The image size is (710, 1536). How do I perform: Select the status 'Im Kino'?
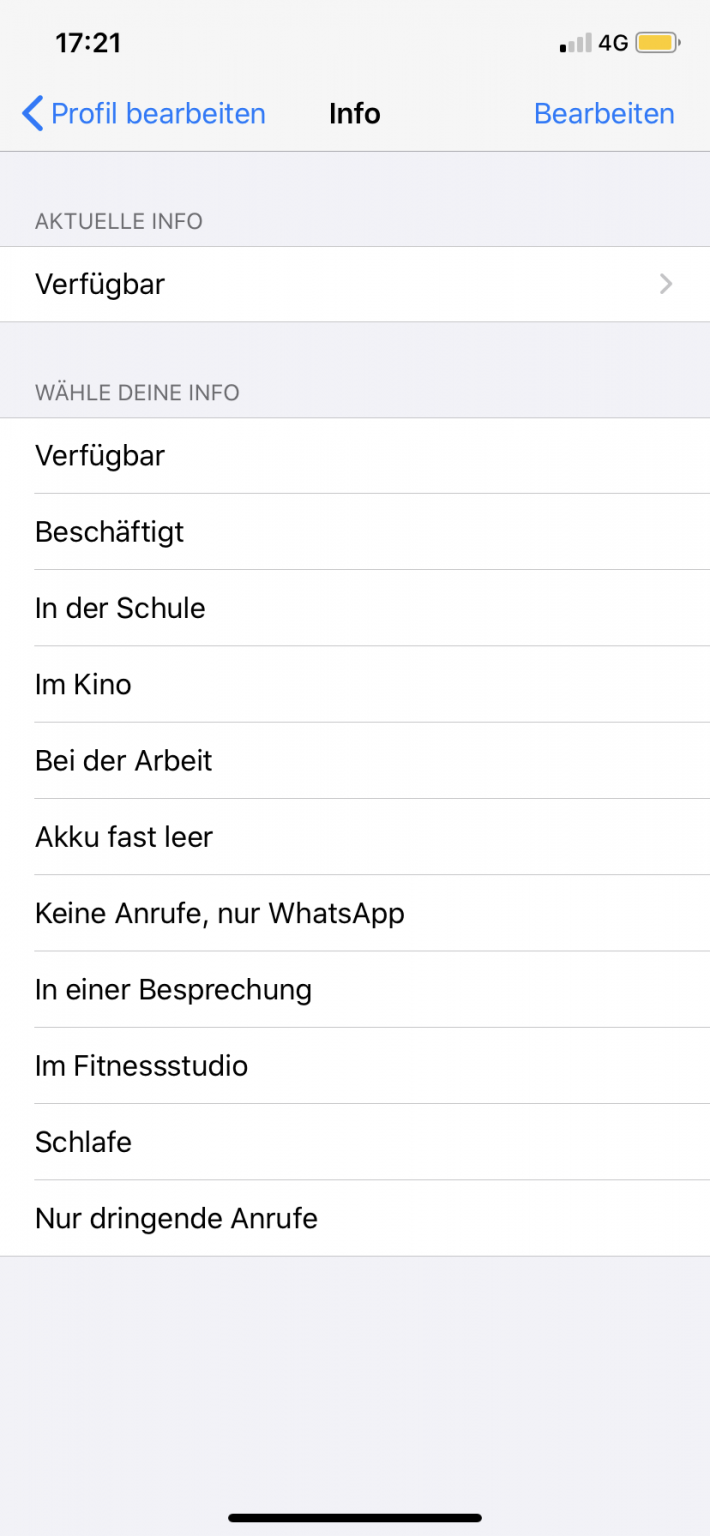(x=83, y=684)
